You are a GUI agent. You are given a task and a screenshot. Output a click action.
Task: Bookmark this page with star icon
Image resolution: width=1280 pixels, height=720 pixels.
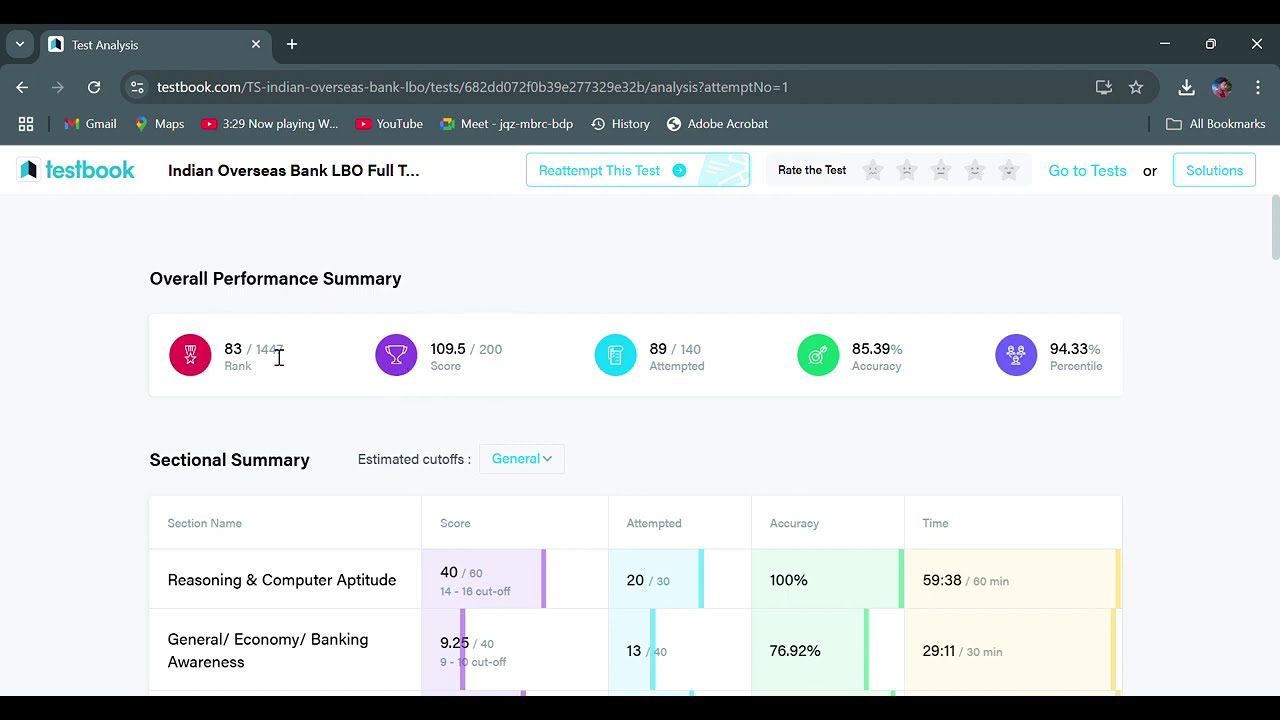[x=1136, y=87]
